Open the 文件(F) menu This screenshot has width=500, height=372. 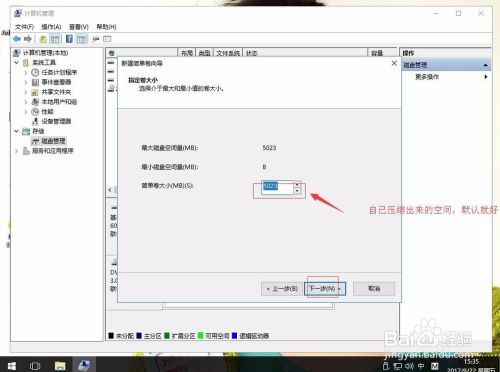[24, 27]
